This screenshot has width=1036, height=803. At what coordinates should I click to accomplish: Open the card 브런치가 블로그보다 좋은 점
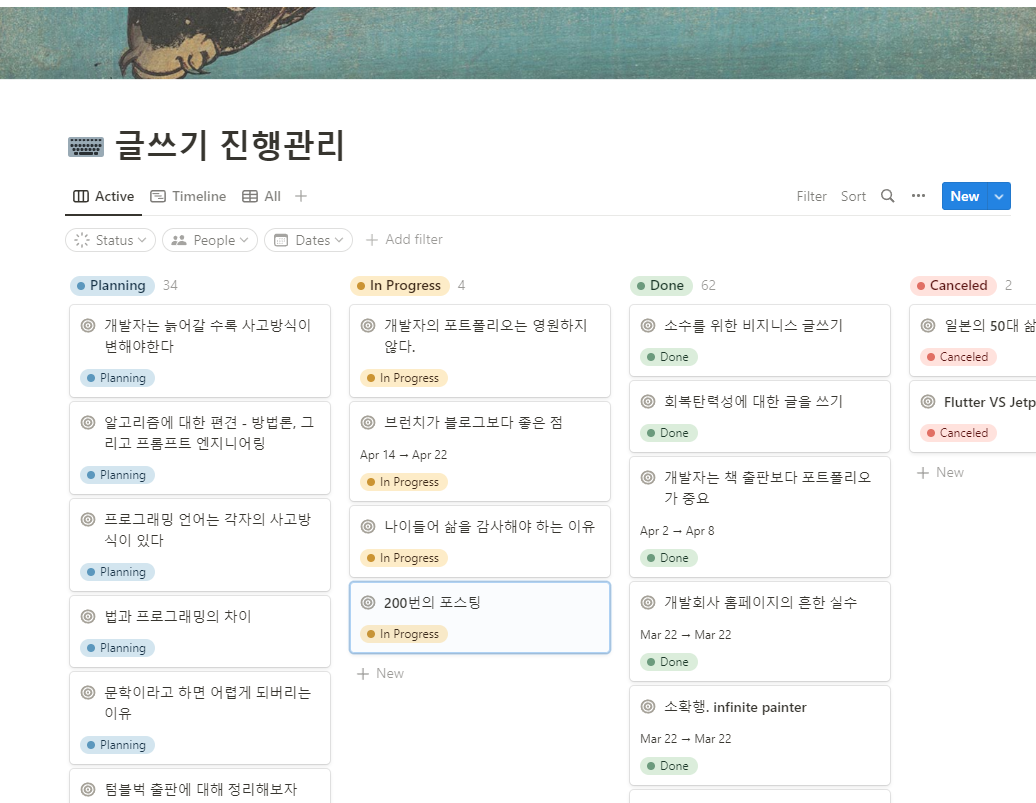click(480, 451)
